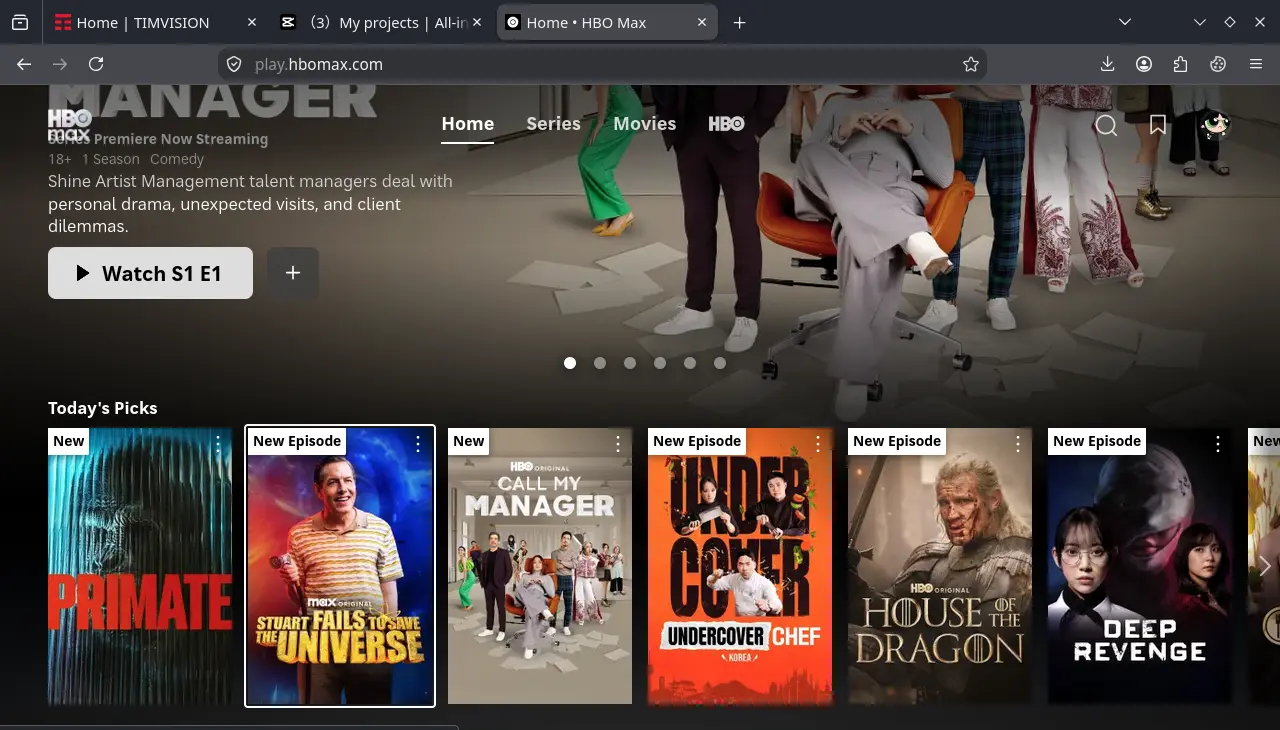Click the Today's Picks heading
Image resolution: width=1280 pixels, height=730 pixels.
pyautogui.click(x=103, y=408)
